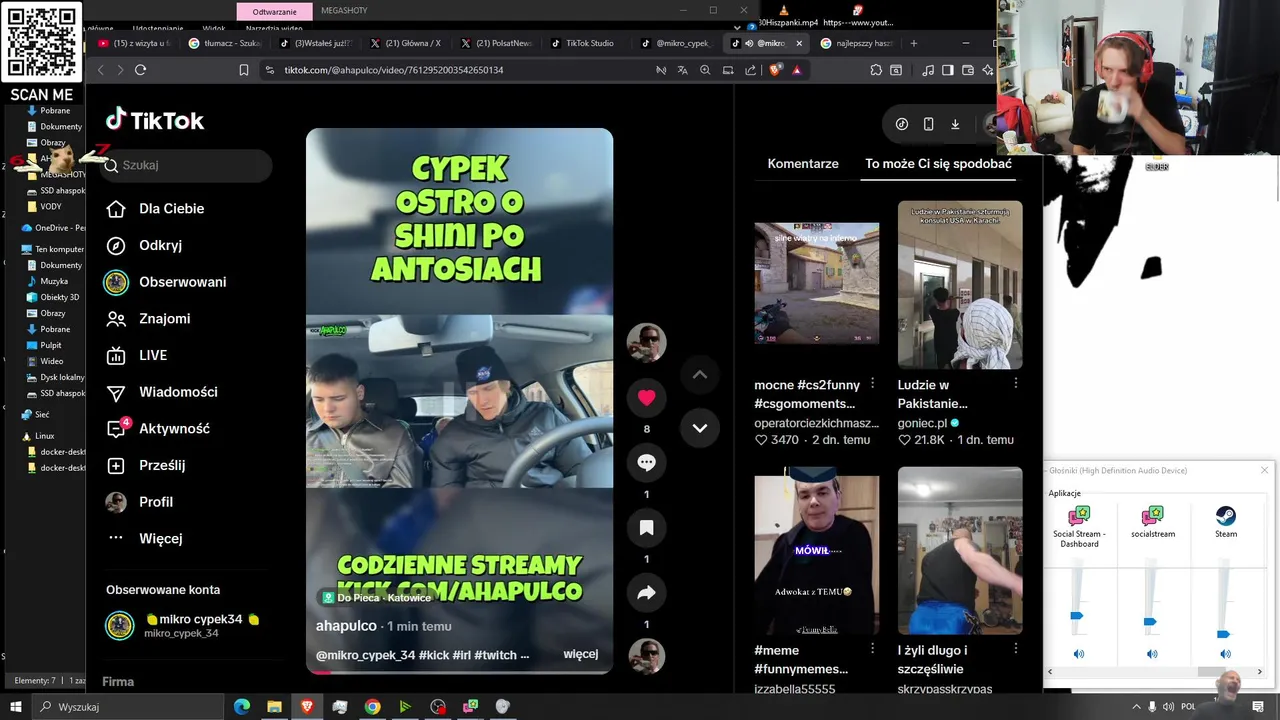Go to previous video with up chevron
The image size is (1280, 720).
[700, 375]
